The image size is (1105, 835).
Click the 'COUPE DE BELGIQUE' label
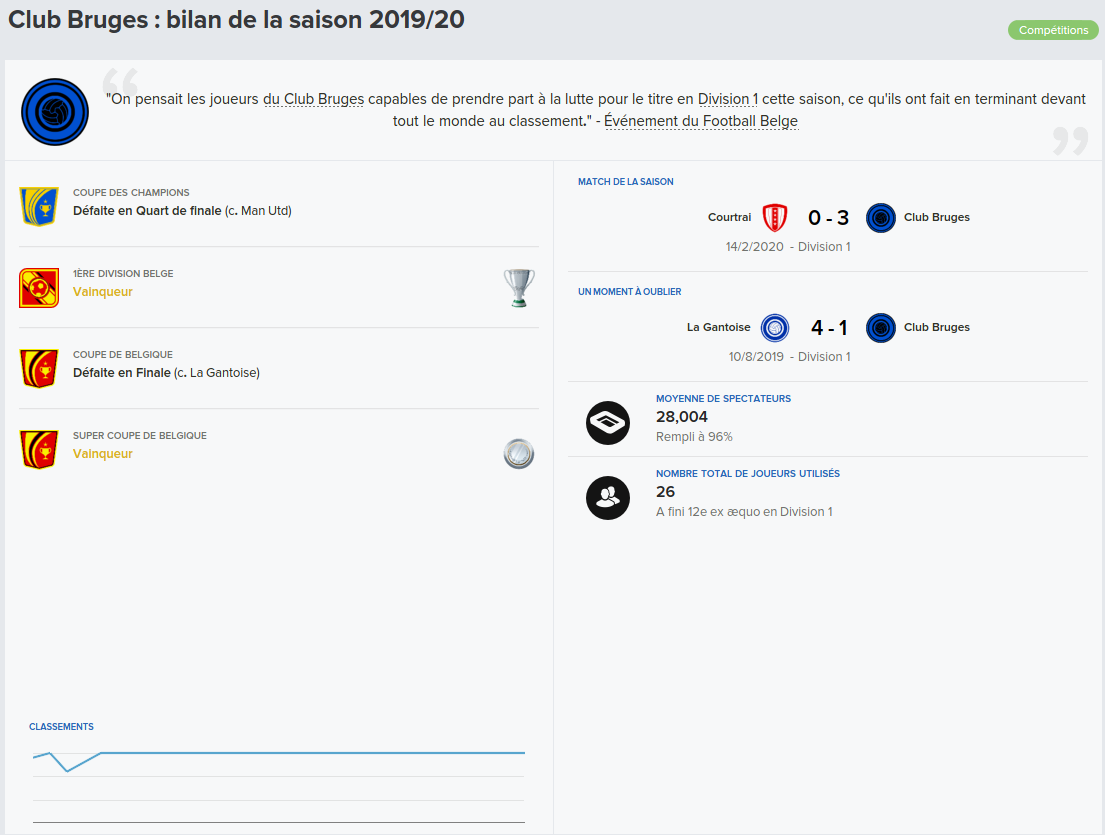click(x=123, y=354)
